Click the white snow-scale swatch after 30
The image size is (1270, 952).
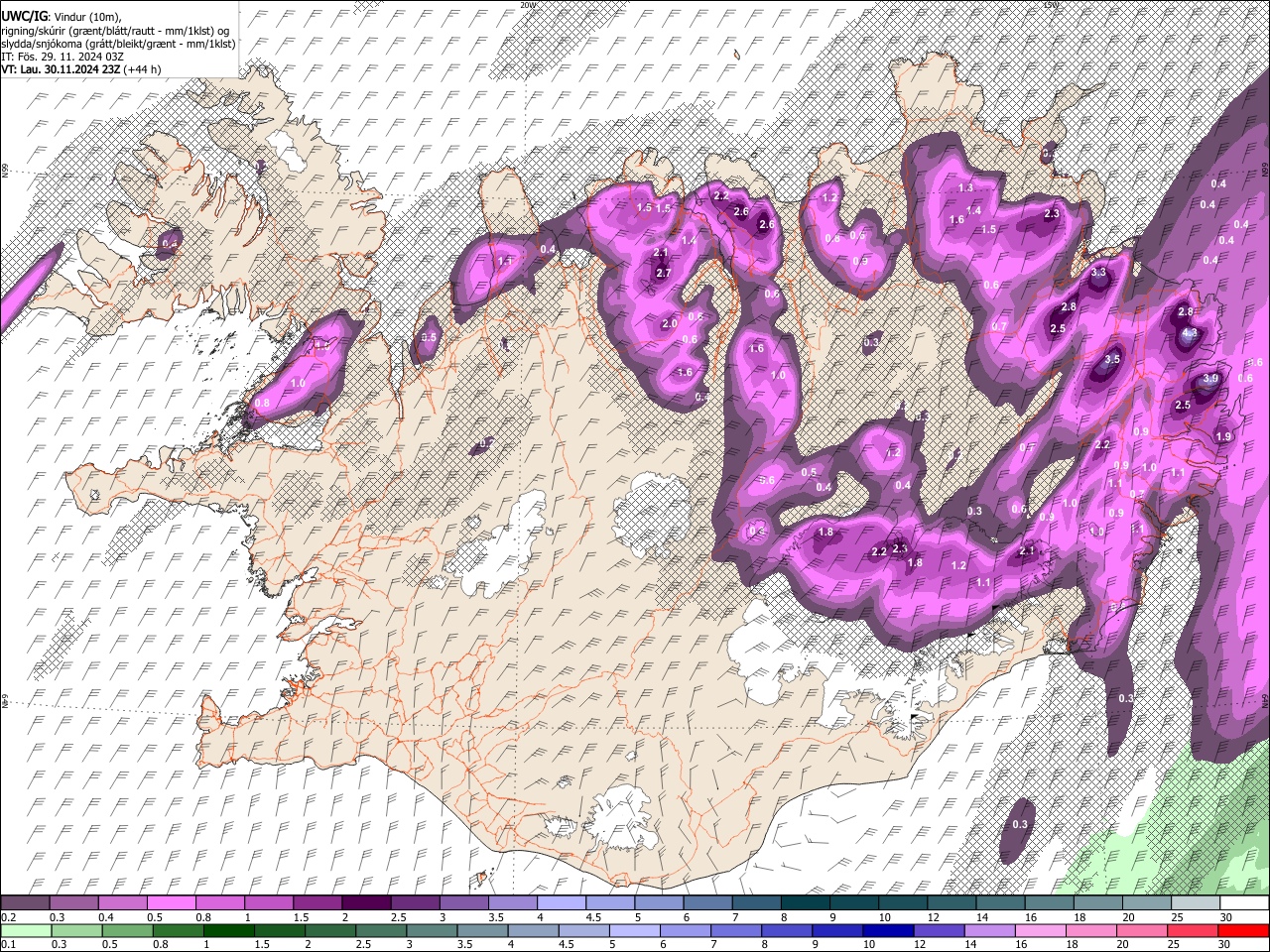(1243, 903)
